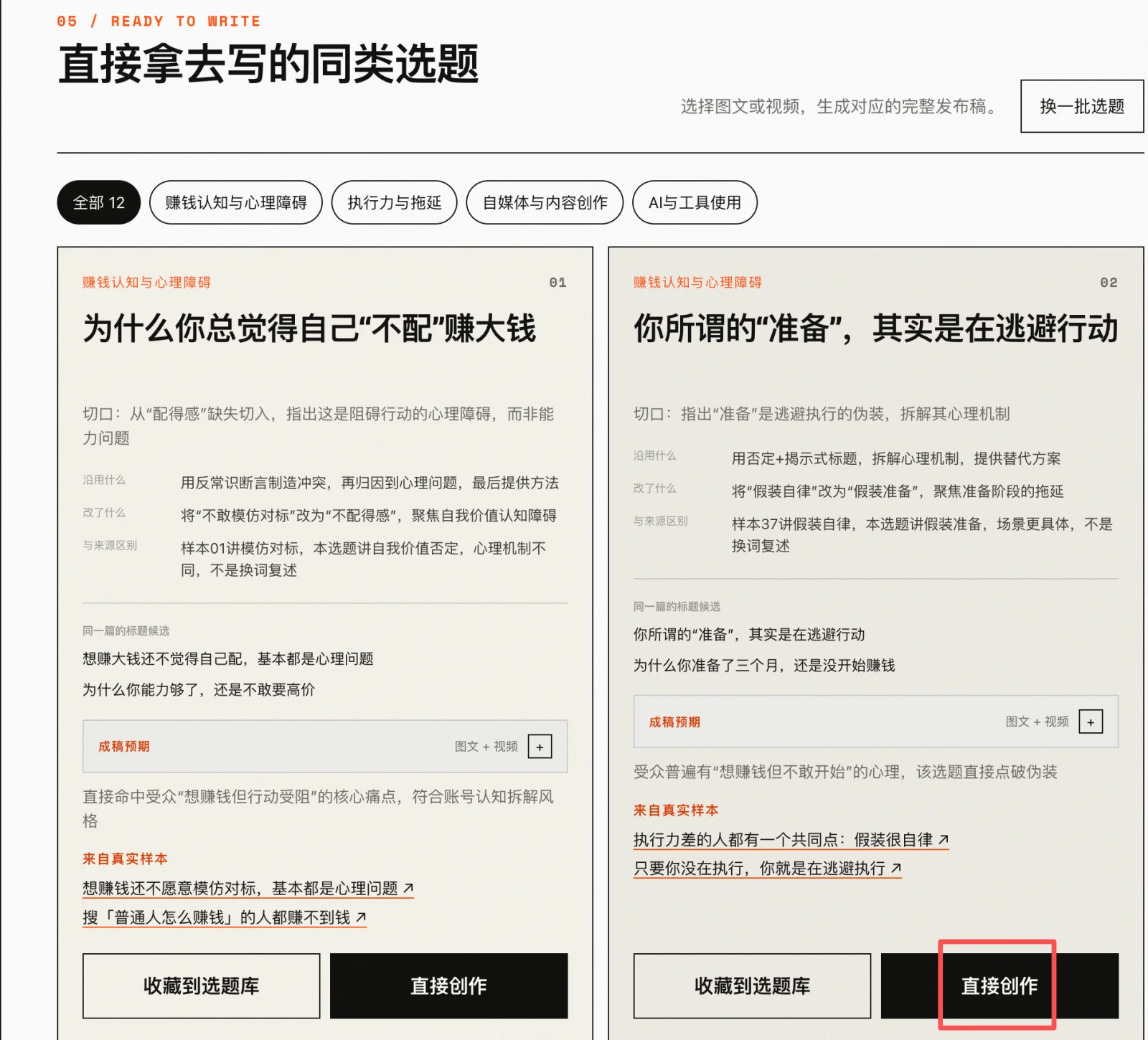Click 成稿预期 label in card 01
Viewport: 1148px width, 1040px height.
coord(124,746)
